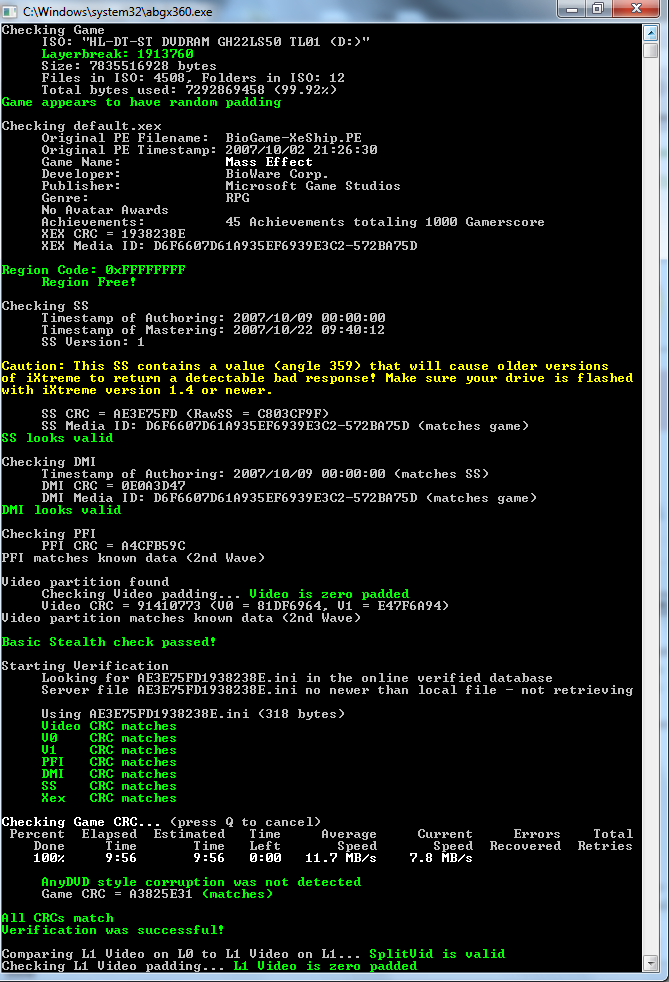
Task: Click the 'V0 CRC matches' line
Action: pyautogui.click(x=109, y=738)
